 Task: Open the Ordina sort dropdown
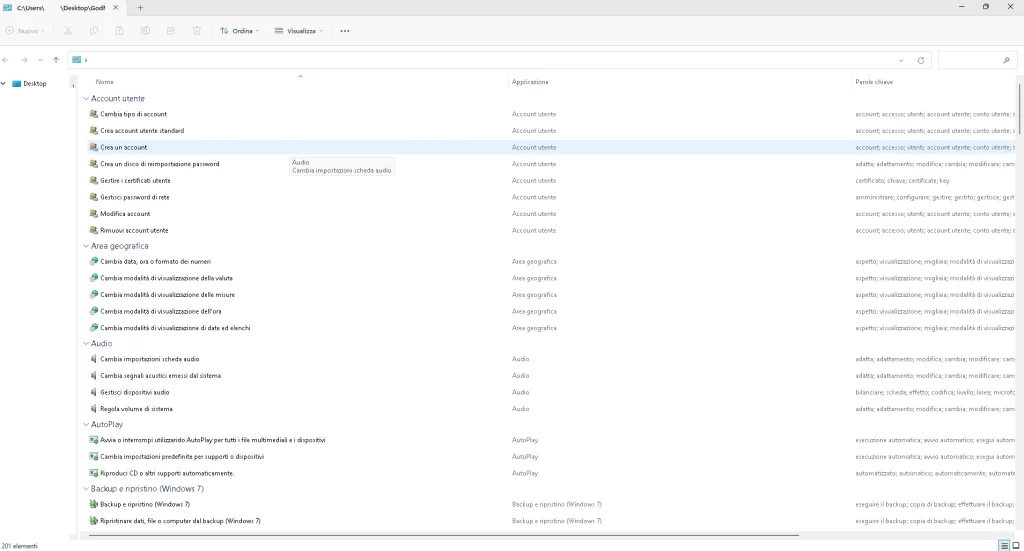[x=240, y=31]
